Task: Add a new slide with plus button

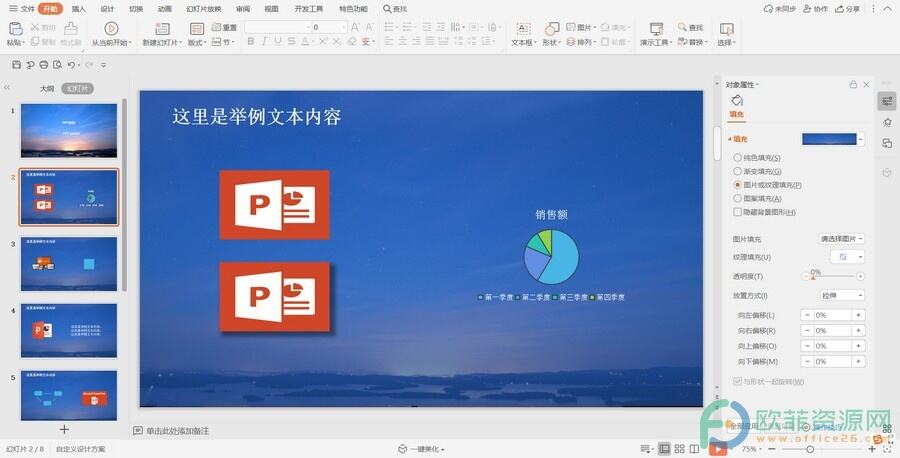Action: pos(64,429)
